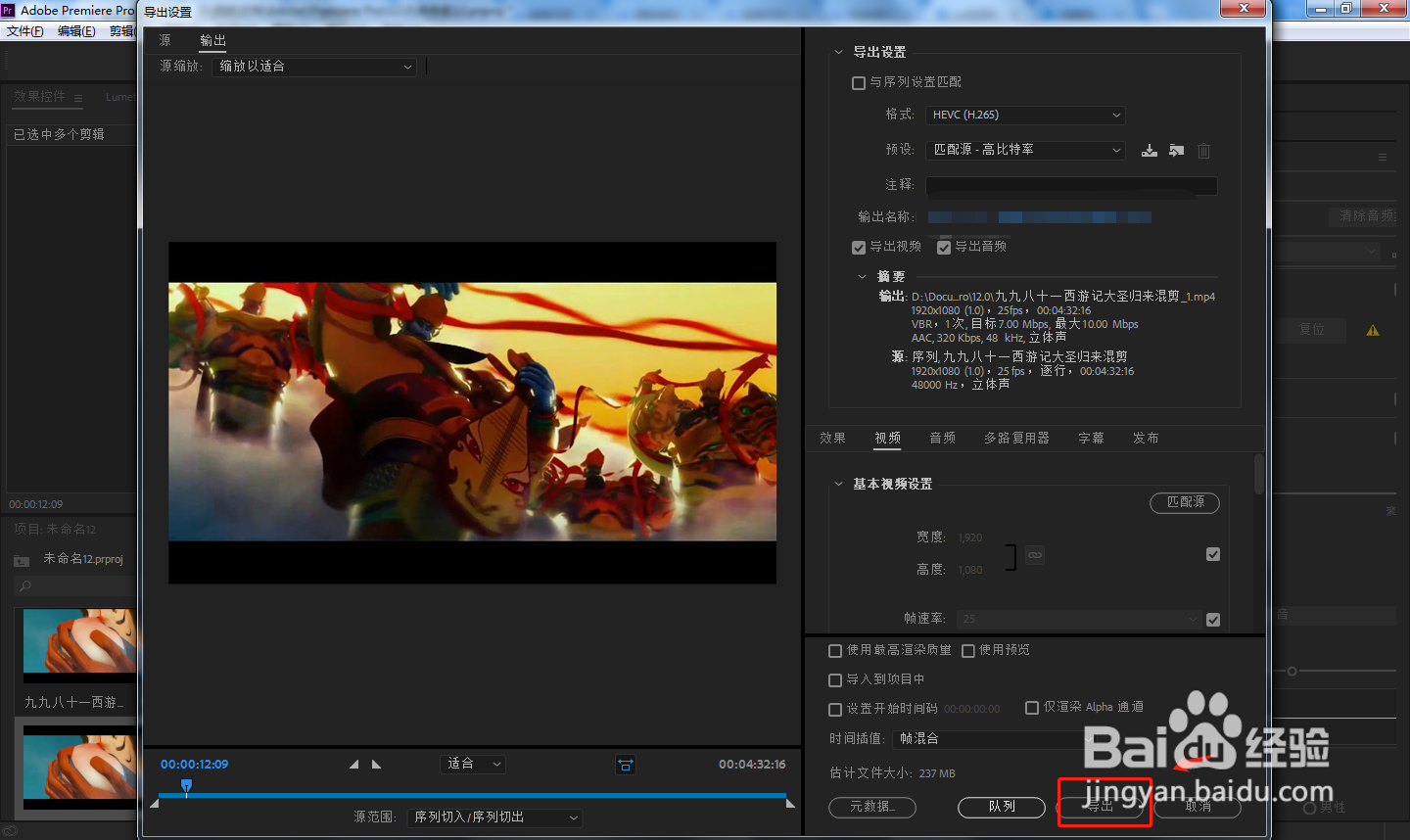Enable 设置开始时间码 checkbox
The image size is (1410, 840).
coord(835,710)
